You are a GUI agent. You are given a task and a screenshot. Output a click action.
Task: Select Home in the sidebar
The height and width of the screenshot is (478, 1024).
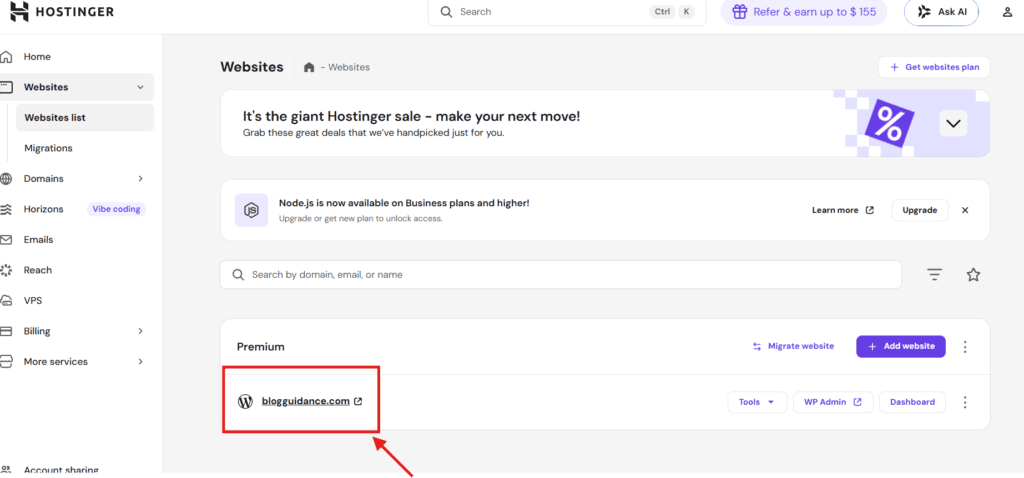37,57
